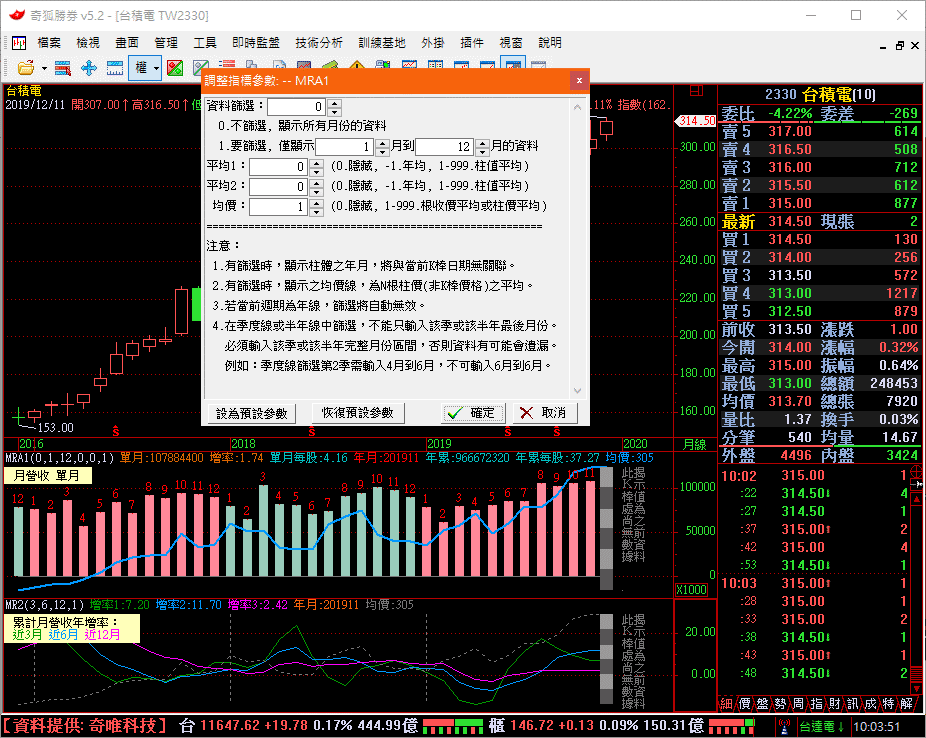This screenshot has height=738, width=926.
Task: Open the 檢視 menu
Action: (88, 43)
